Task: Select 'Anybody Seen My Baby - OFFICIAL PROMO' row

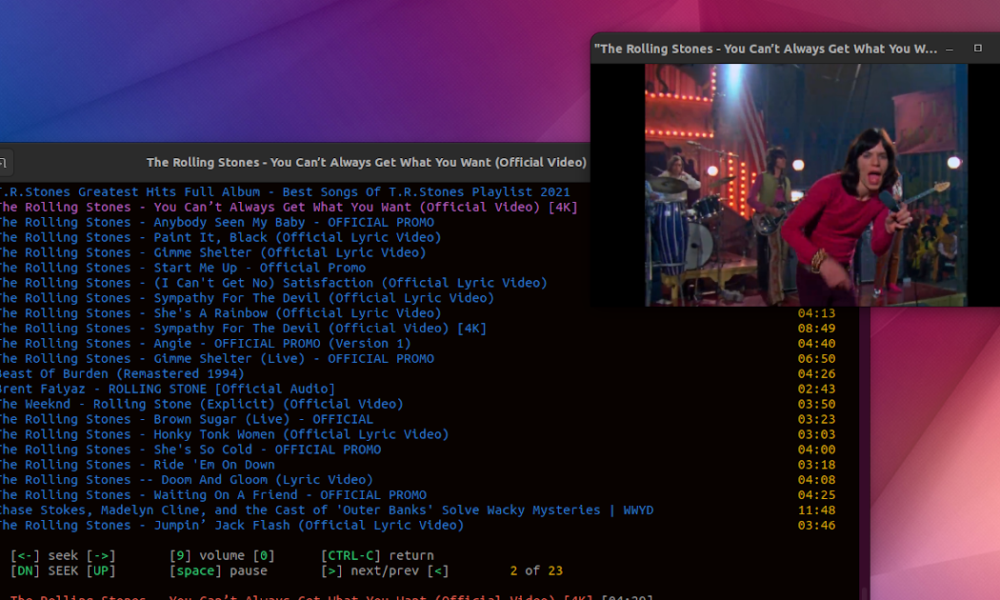Action: [x=217, y=223]
